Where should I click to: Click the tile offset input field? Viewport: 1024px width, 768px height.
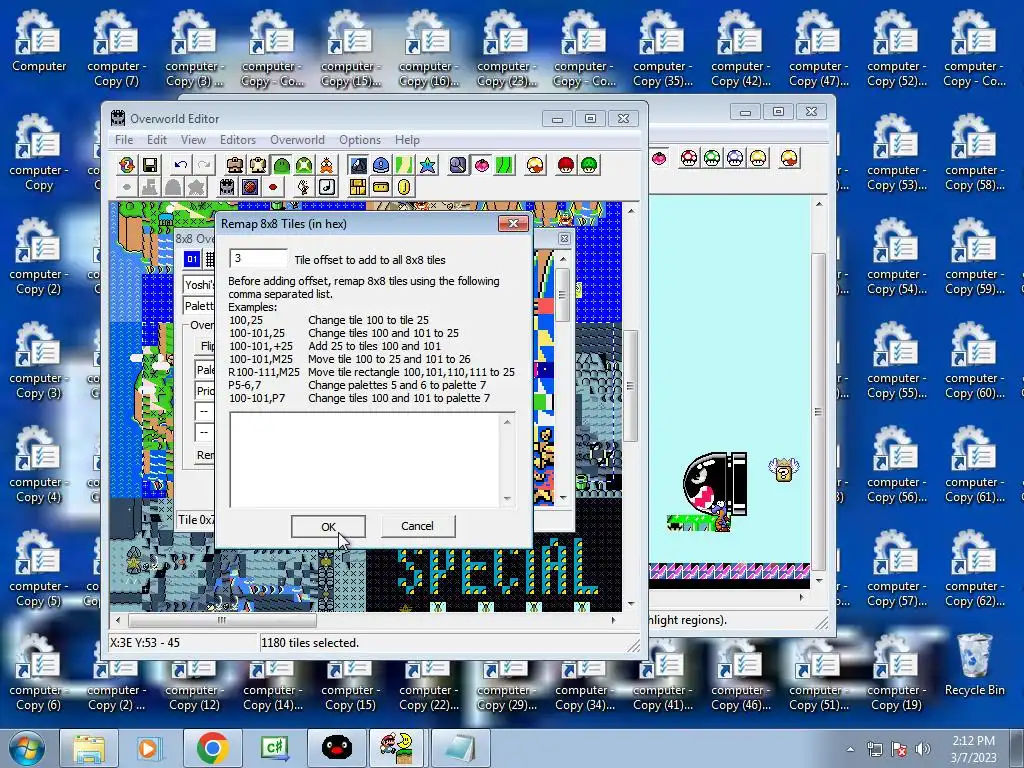pyautogui.click(x=258, y=259)
